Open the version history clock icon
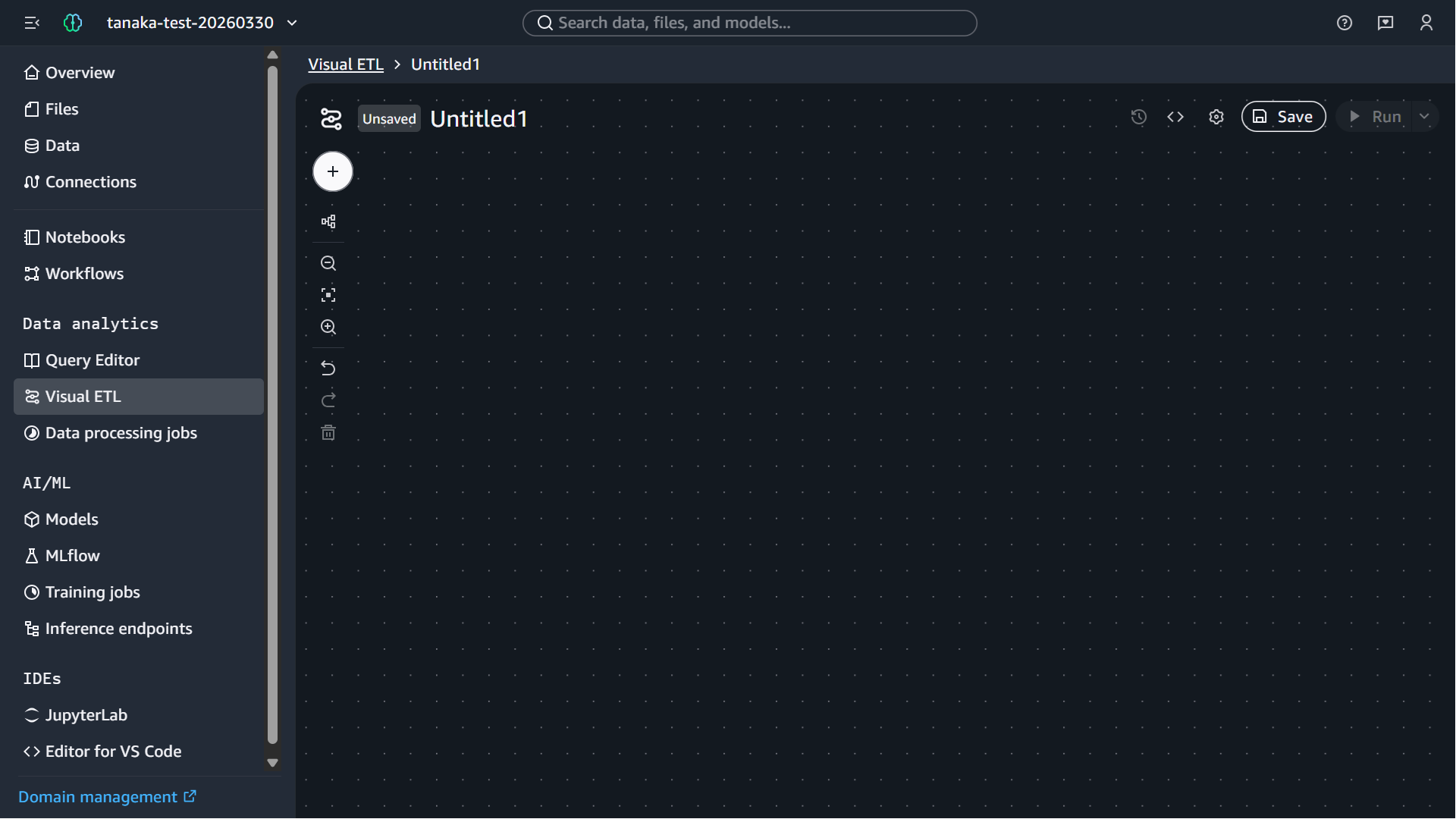Screen dimensions: 1456x819 click(1138, 117)
